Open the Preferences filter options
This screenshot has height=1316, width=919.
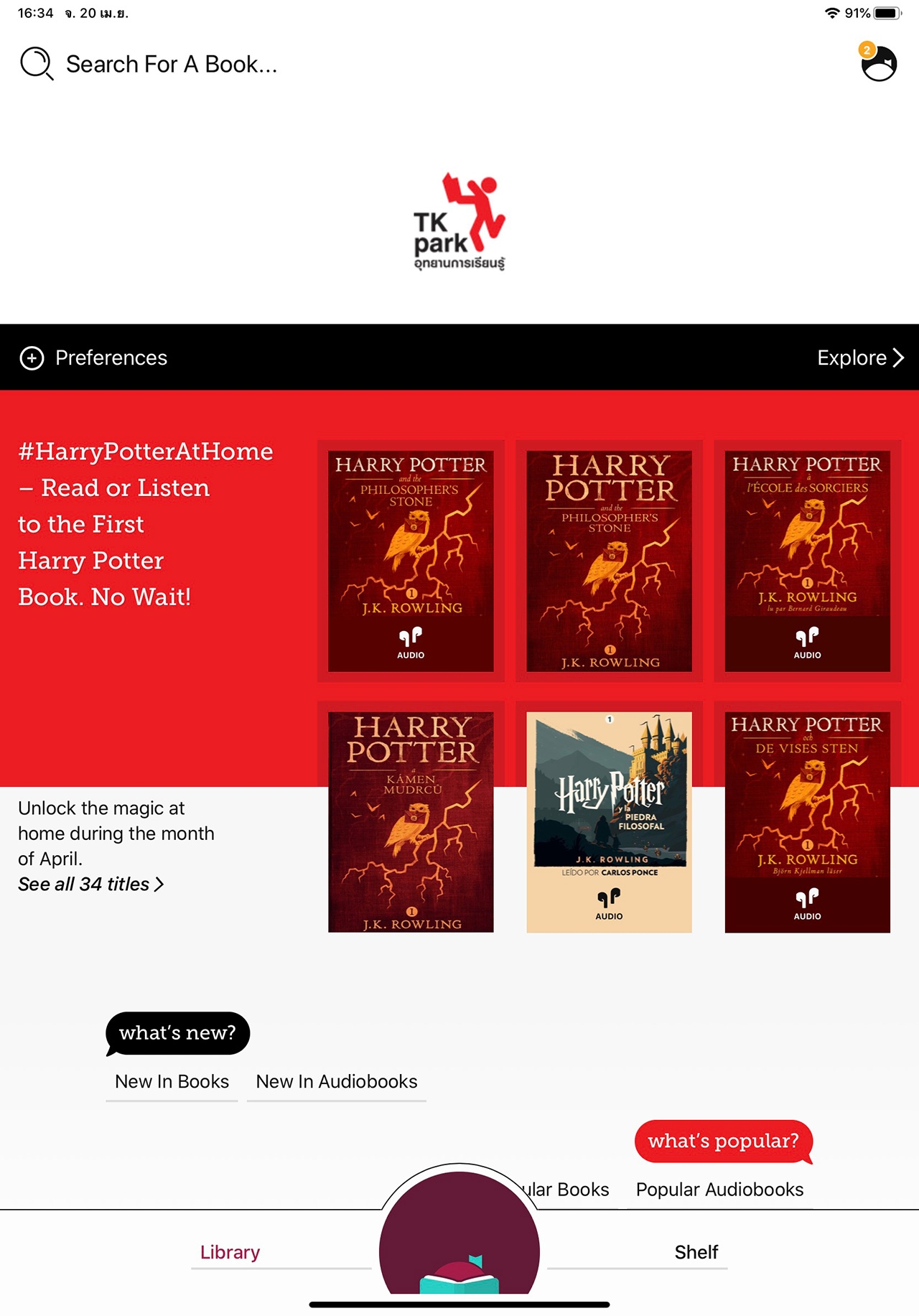tap(93, 358)
